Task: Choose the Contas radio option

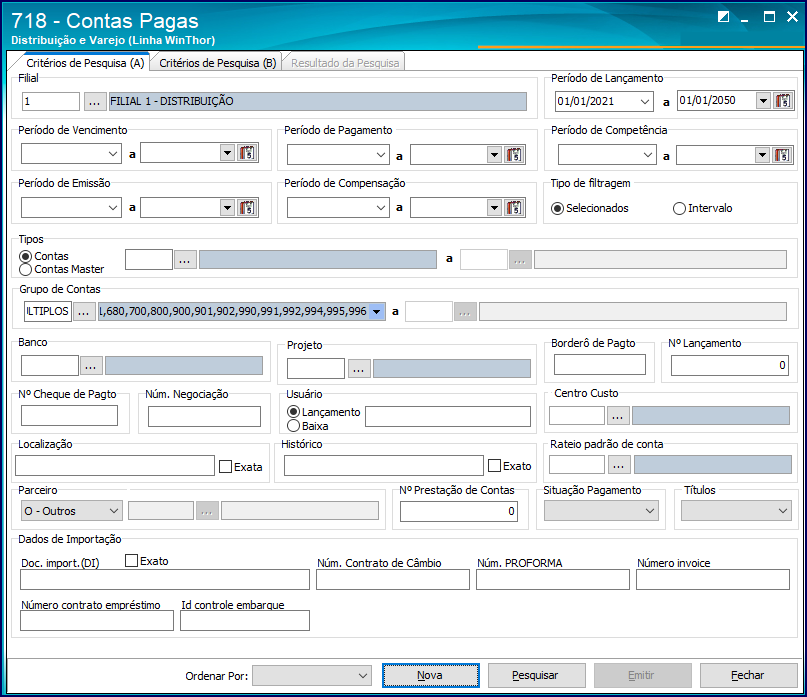Action: (x=44, y=256)
